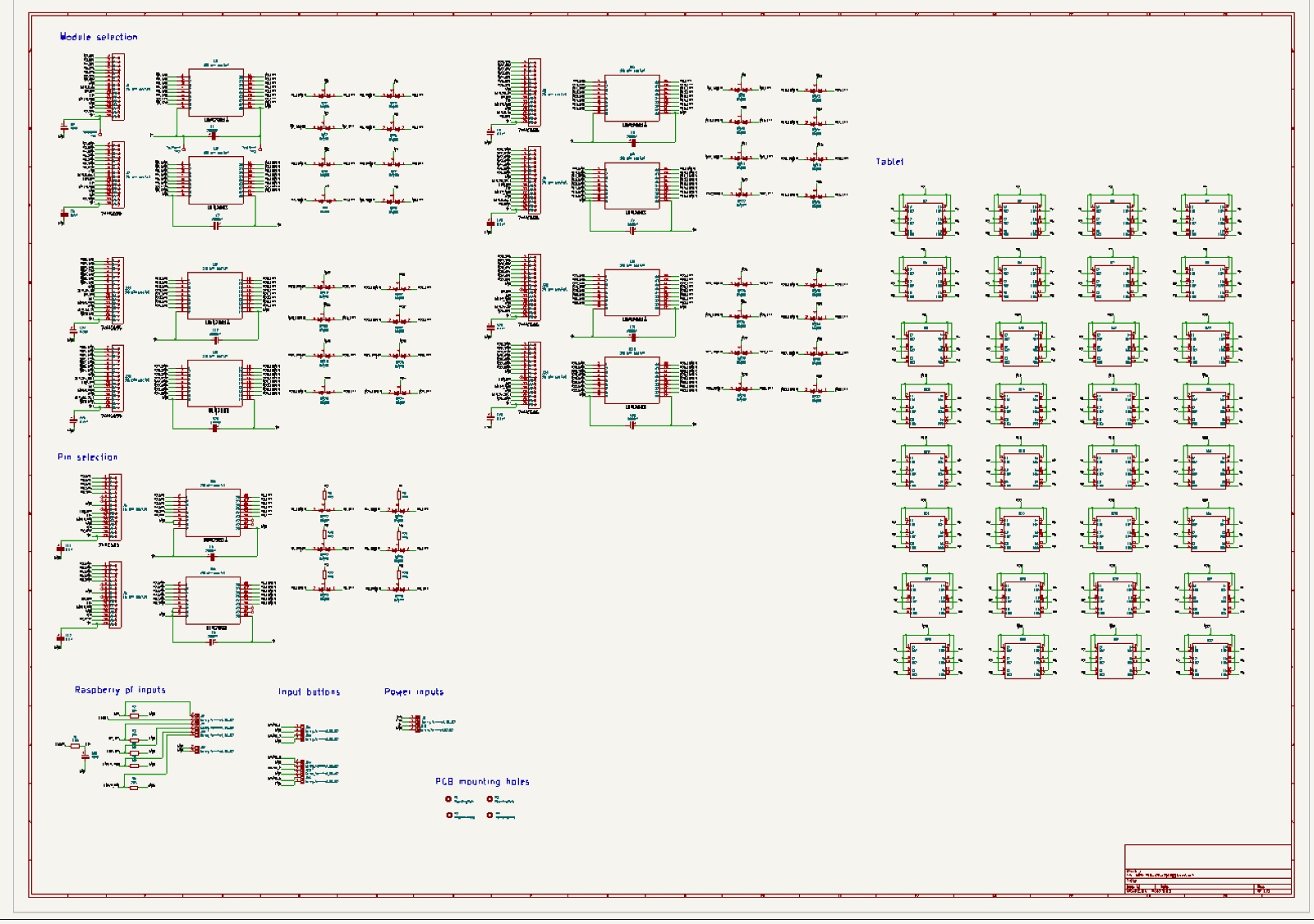Click the upper connector under Input buttons
The height and width of the screenshot is (924, 1314).
301,732
